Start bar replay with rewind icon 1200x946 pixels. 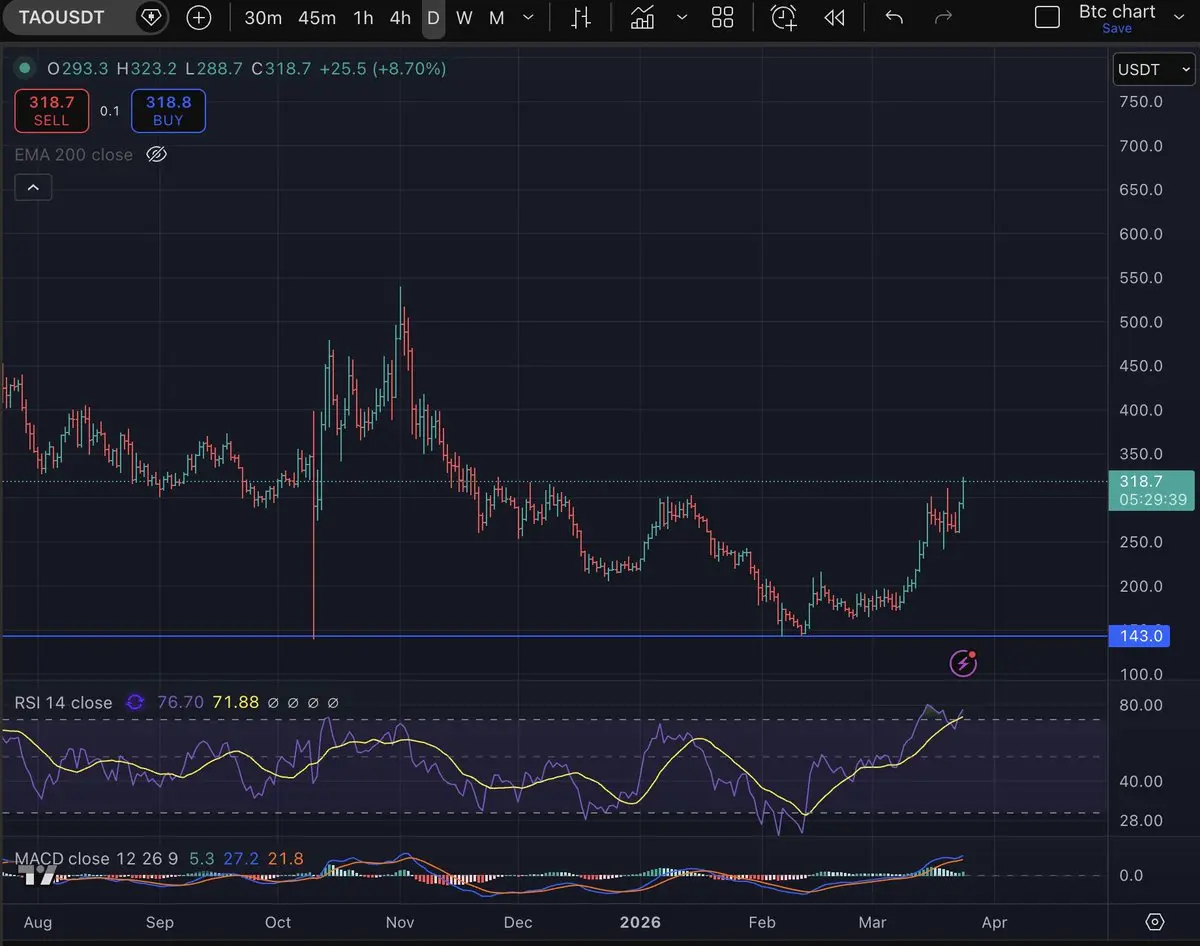pyautogui.click(x=834, y=18)
